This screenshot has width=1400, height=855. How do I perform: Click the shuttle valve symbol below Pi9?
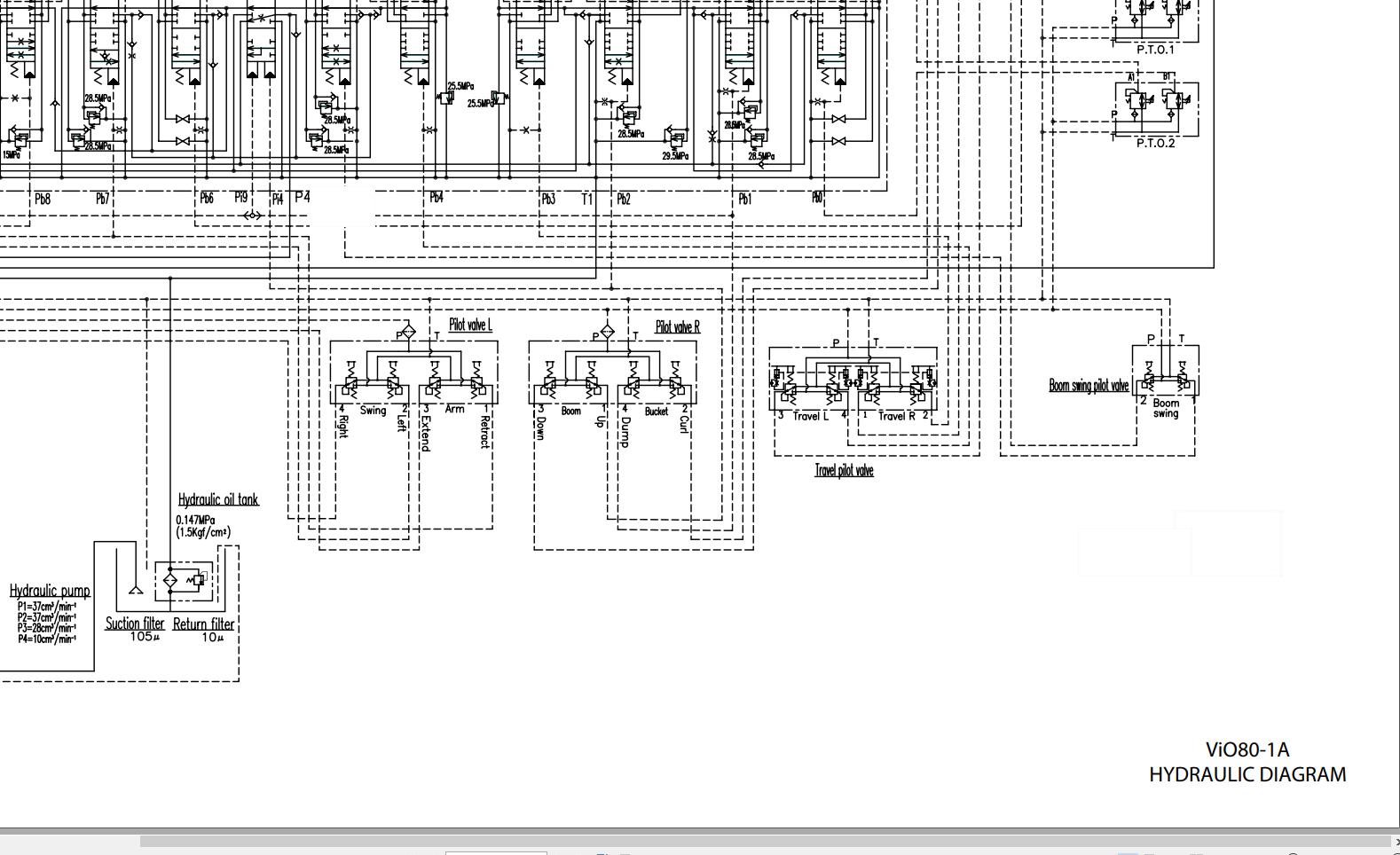tap(253, 216)
